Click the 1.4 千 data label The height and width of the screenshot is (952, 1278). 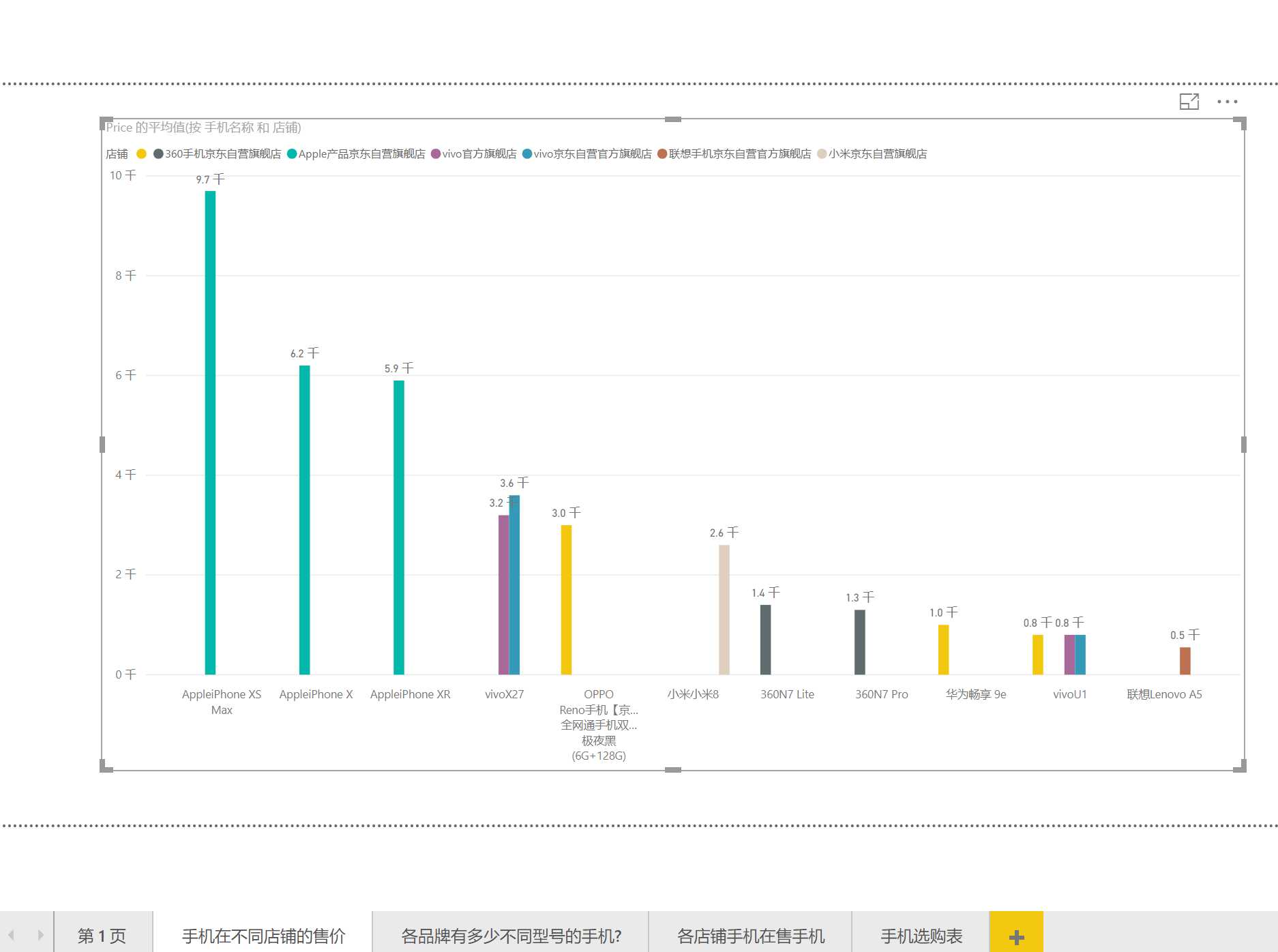coord(765,593)
